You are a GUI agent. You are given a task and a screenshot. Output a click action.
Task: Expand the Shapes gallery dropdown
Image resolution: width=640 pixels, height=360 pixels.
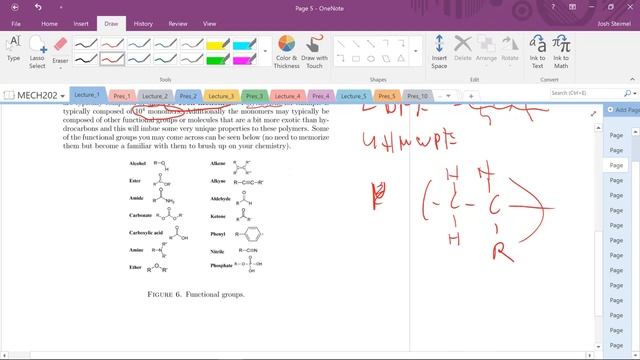(416, 51)
